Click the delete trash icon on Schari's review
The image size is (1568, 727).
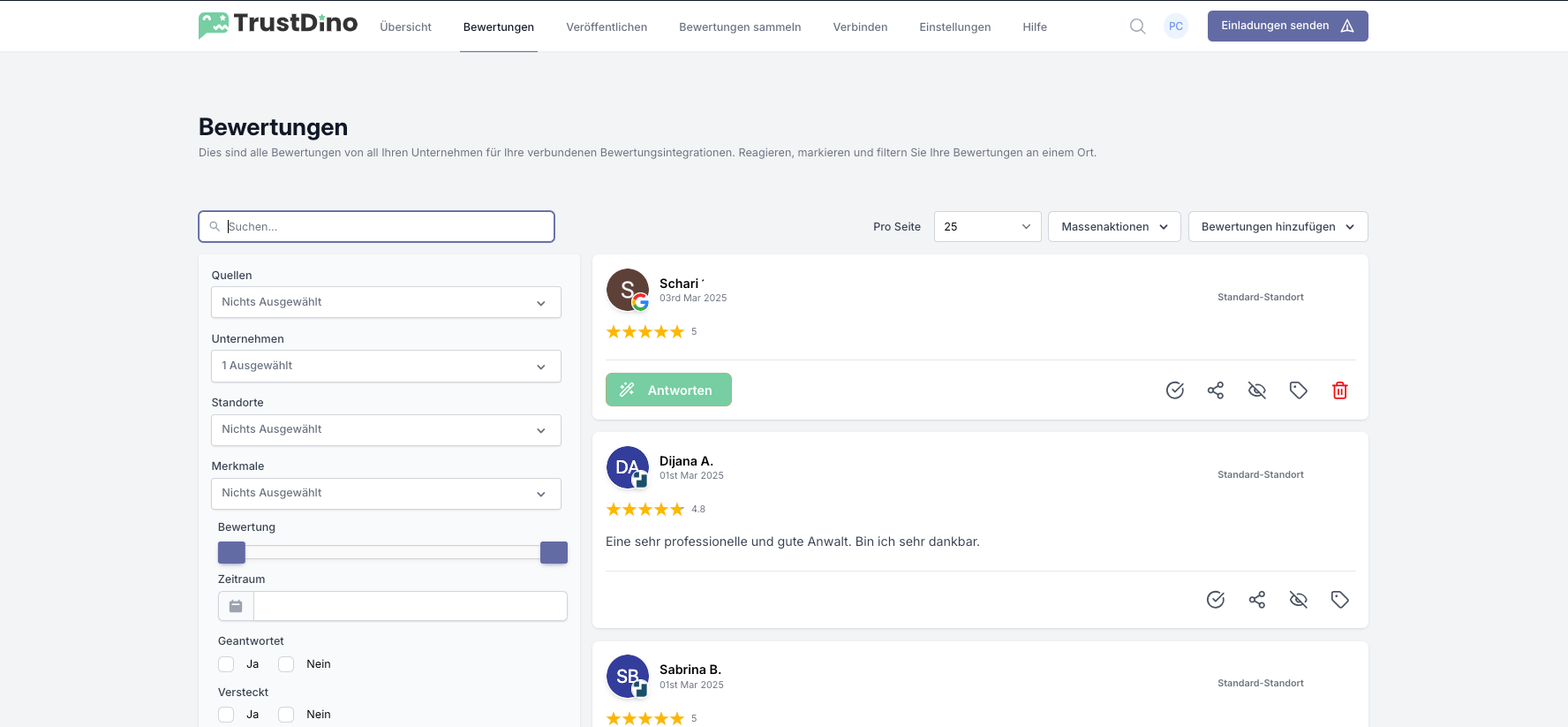[1339, 390]
